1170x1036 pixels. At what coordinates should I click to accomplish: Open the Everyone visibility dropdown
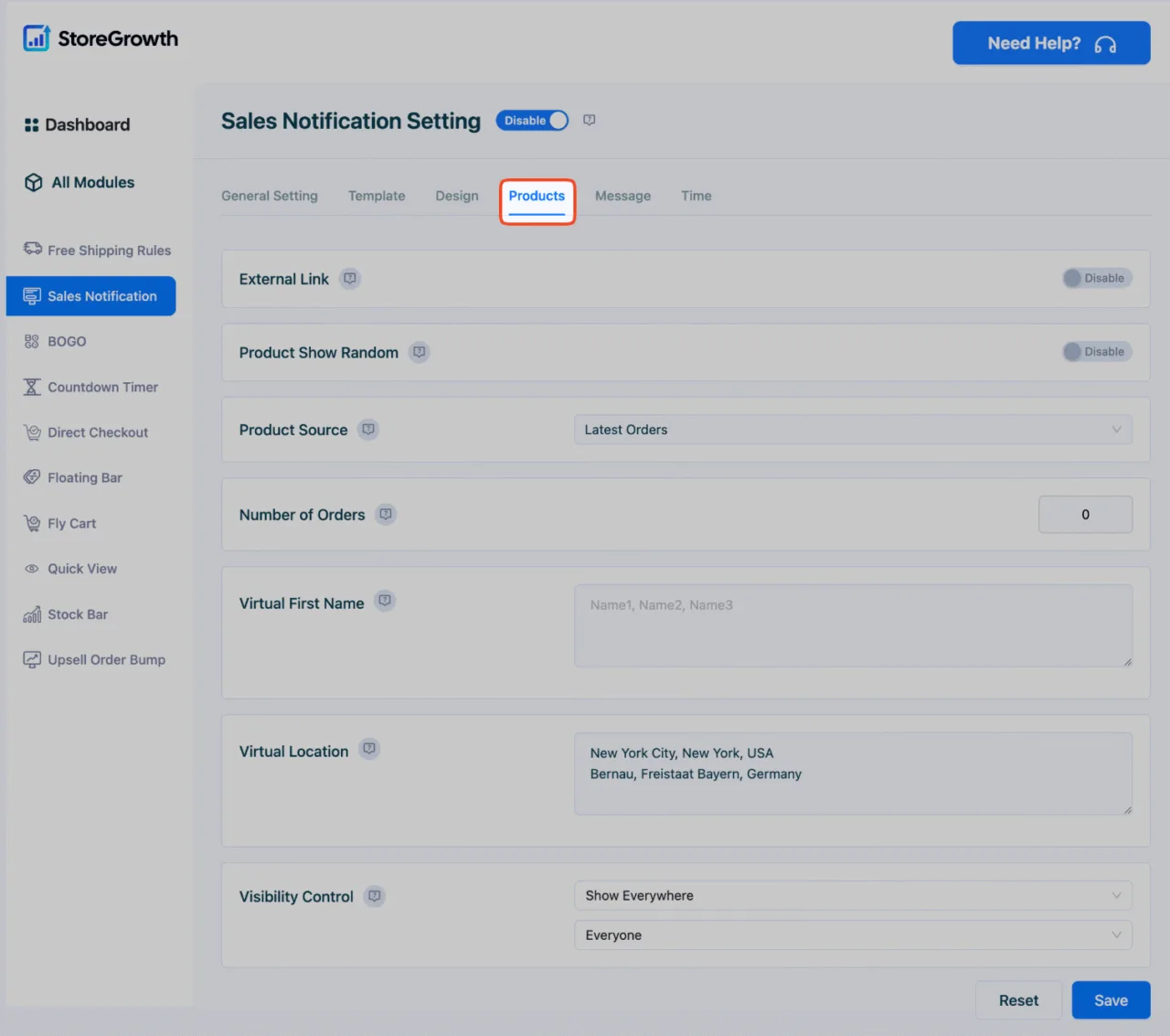[x=853, y=935]
